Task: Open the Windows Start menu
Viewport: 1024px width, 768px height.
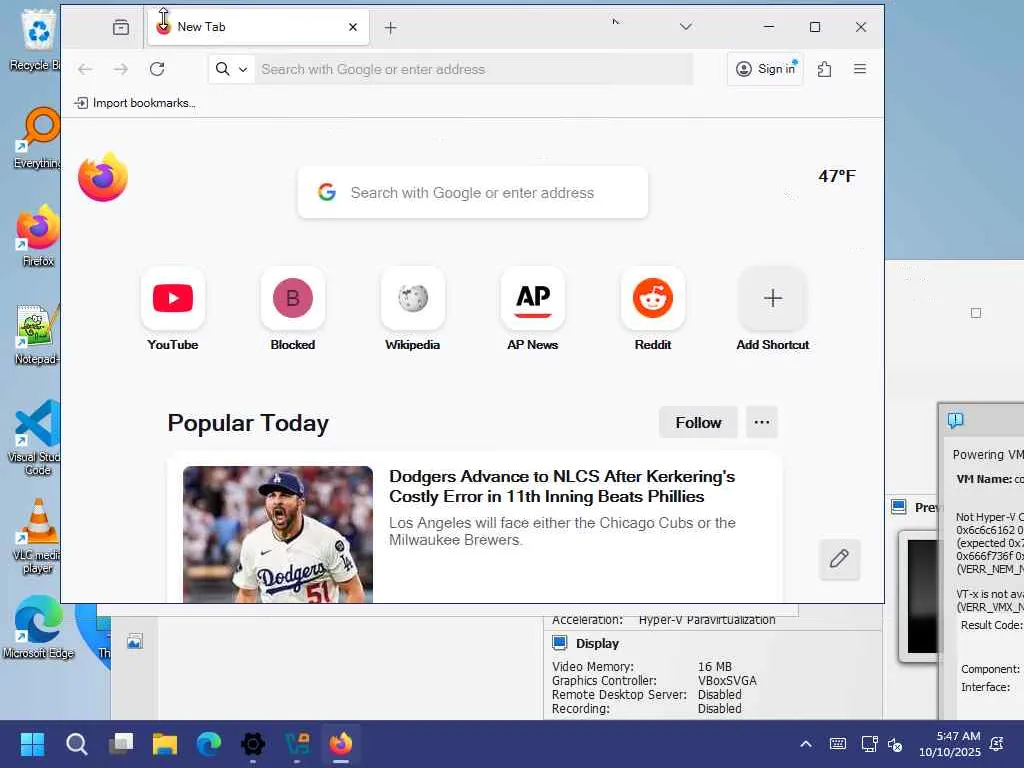Action: (32, 744)
